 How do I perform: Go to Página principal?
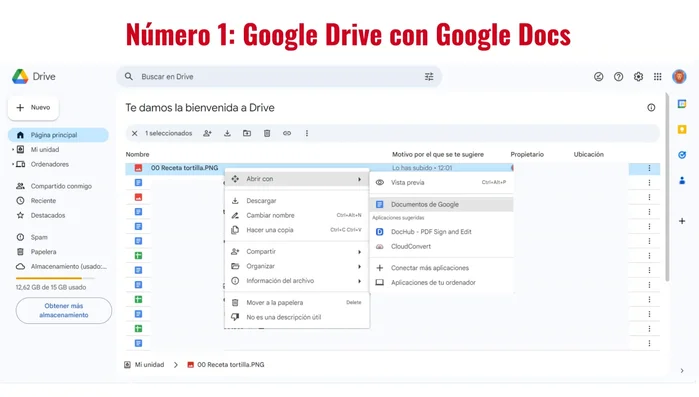58,135
